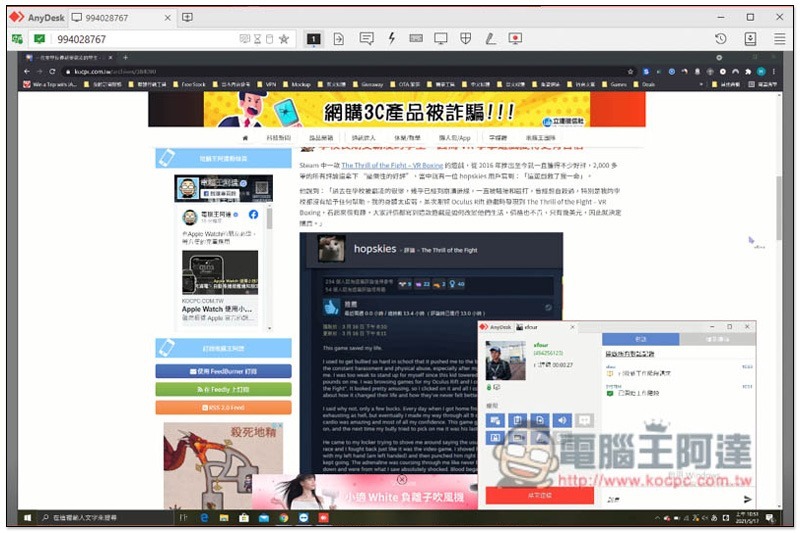800x533 pixels.
Task: Open The Thrill of the Fight link
Action: coord(392,165)
